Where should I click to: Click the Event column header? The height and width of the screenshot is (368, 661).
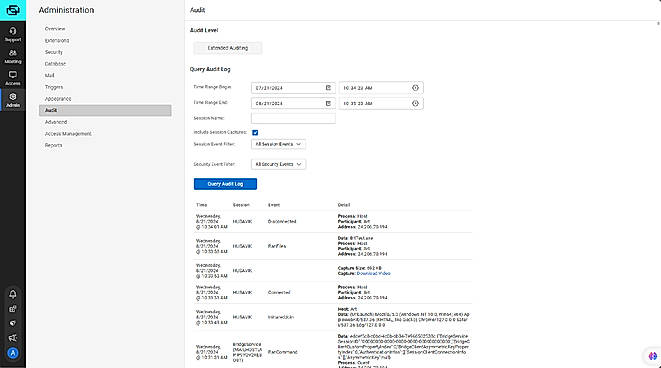coord(274,205)
